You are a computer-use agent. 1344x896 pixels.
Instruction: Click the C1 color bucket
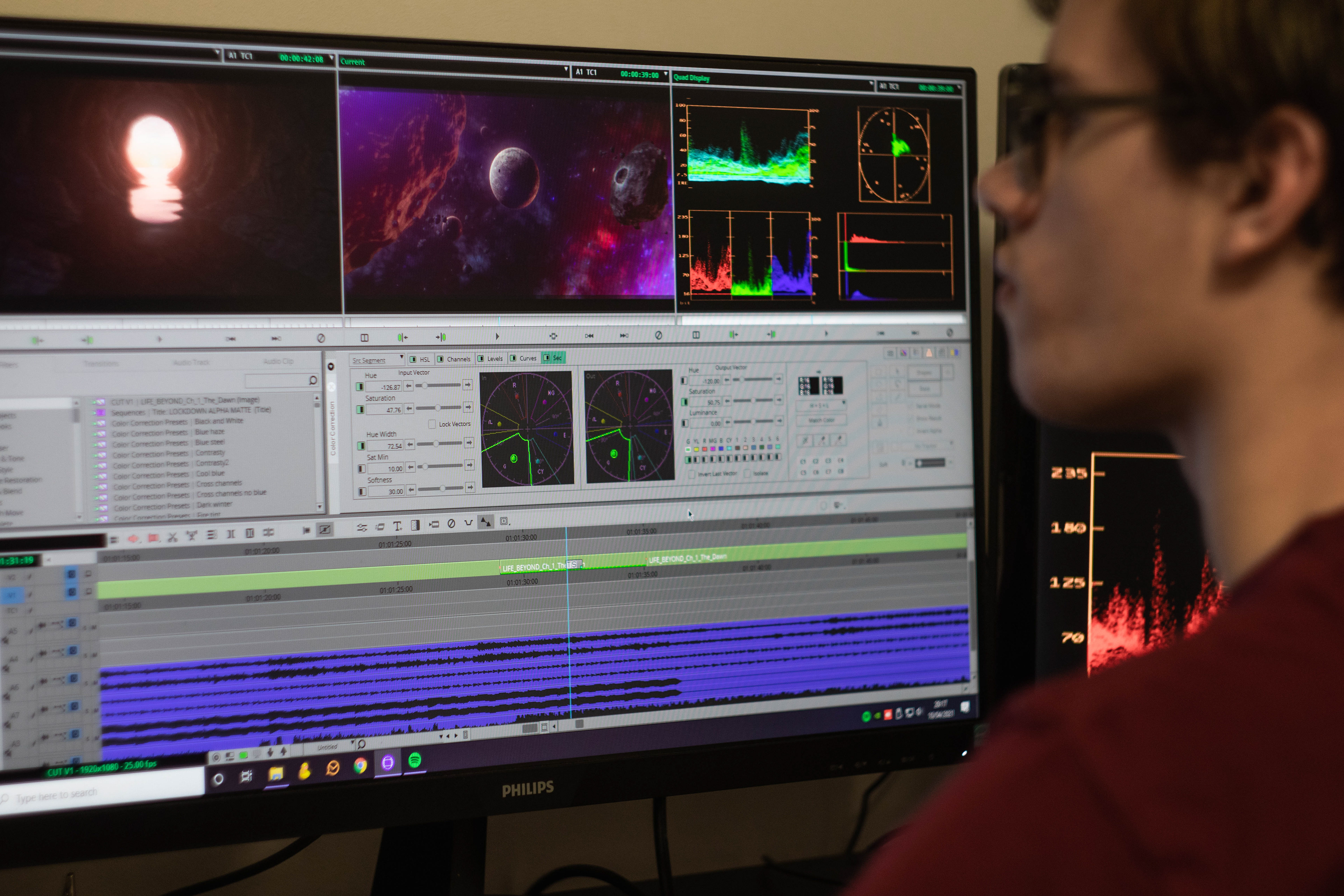pos(803,461)
